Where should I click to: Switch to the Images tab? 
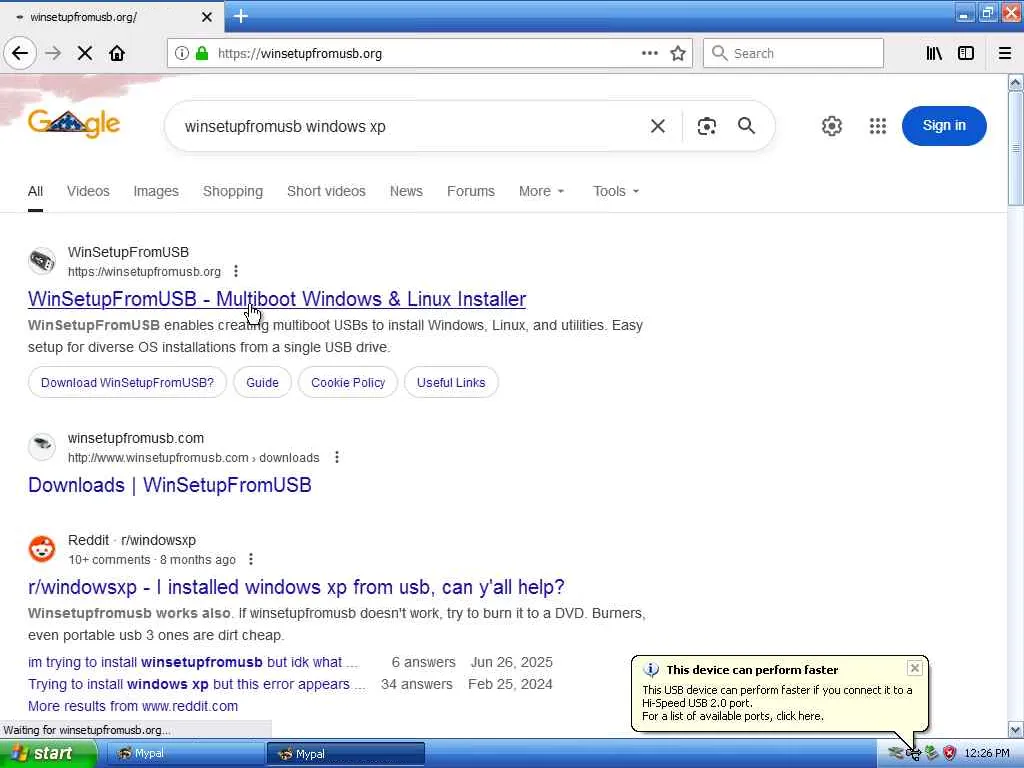coord(156,191)
